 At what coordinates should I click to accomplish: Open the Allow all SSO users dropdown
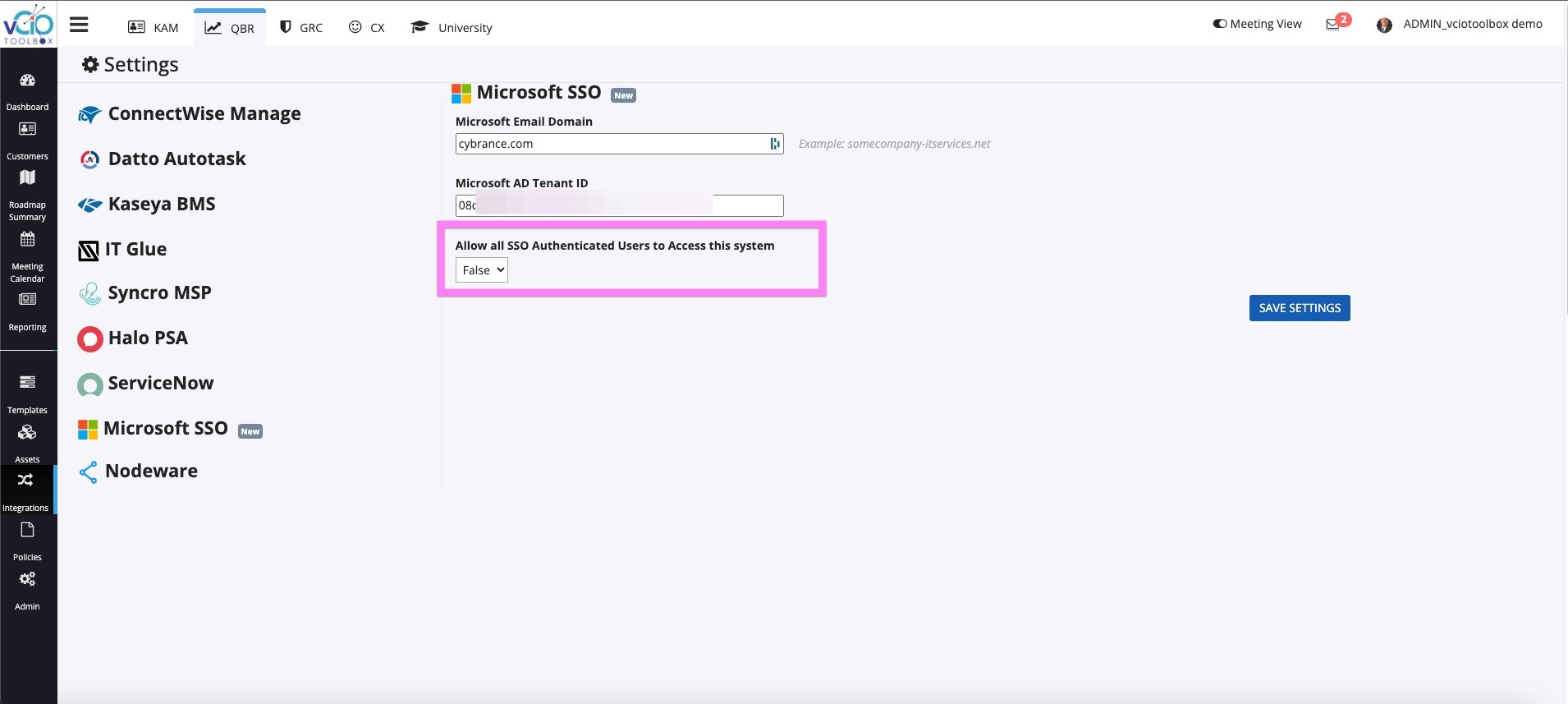click(482, 270)
